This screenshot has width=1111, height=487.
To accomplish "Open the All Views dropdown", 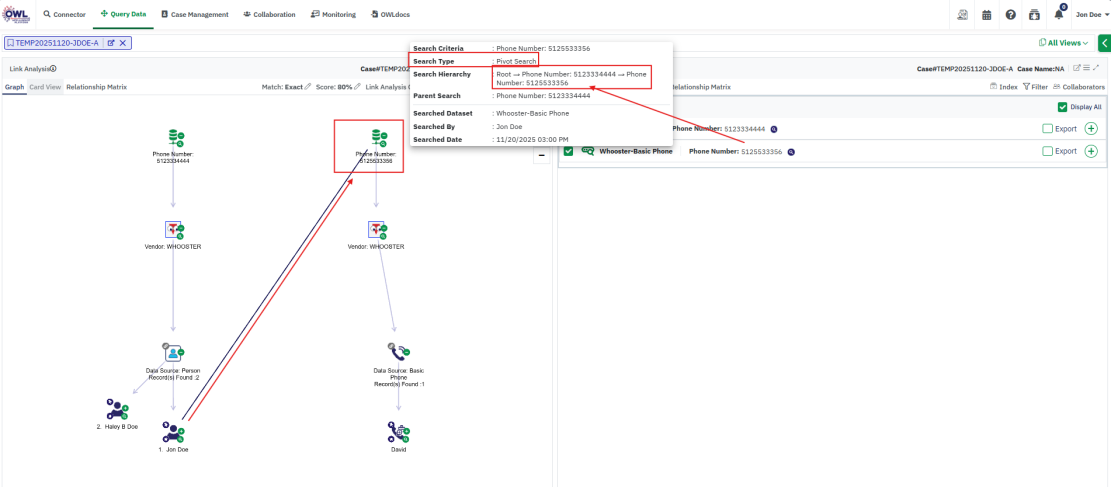I will click(1064, 43).
